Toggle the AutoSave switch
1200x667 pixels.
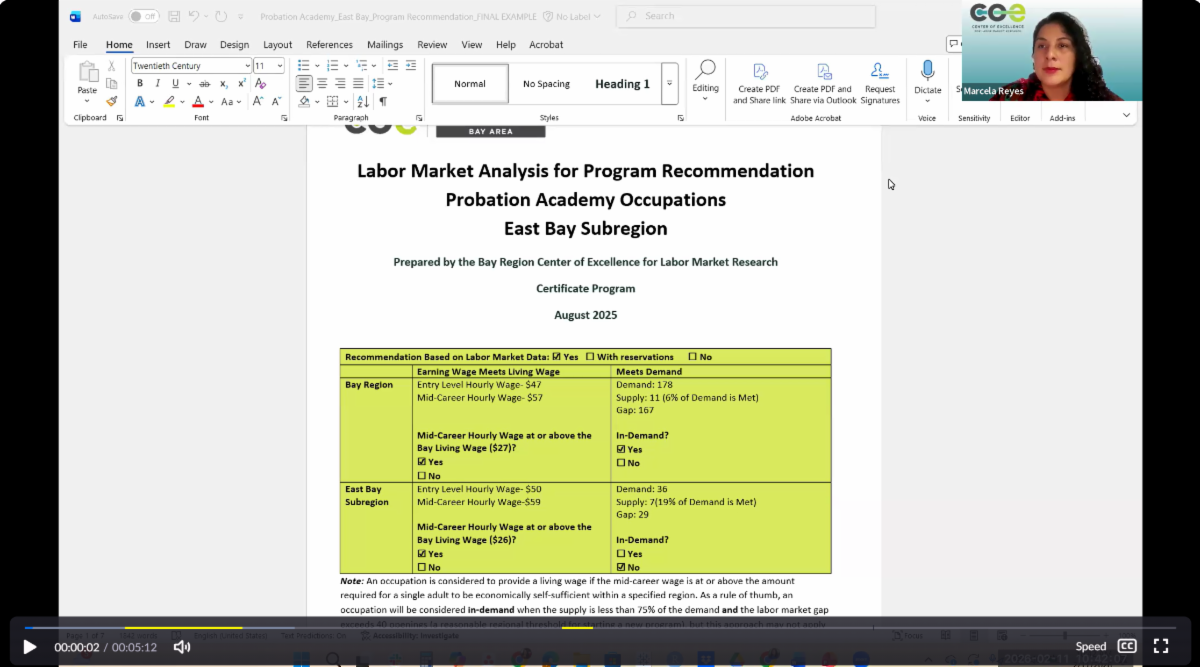(x=144, y=16)
